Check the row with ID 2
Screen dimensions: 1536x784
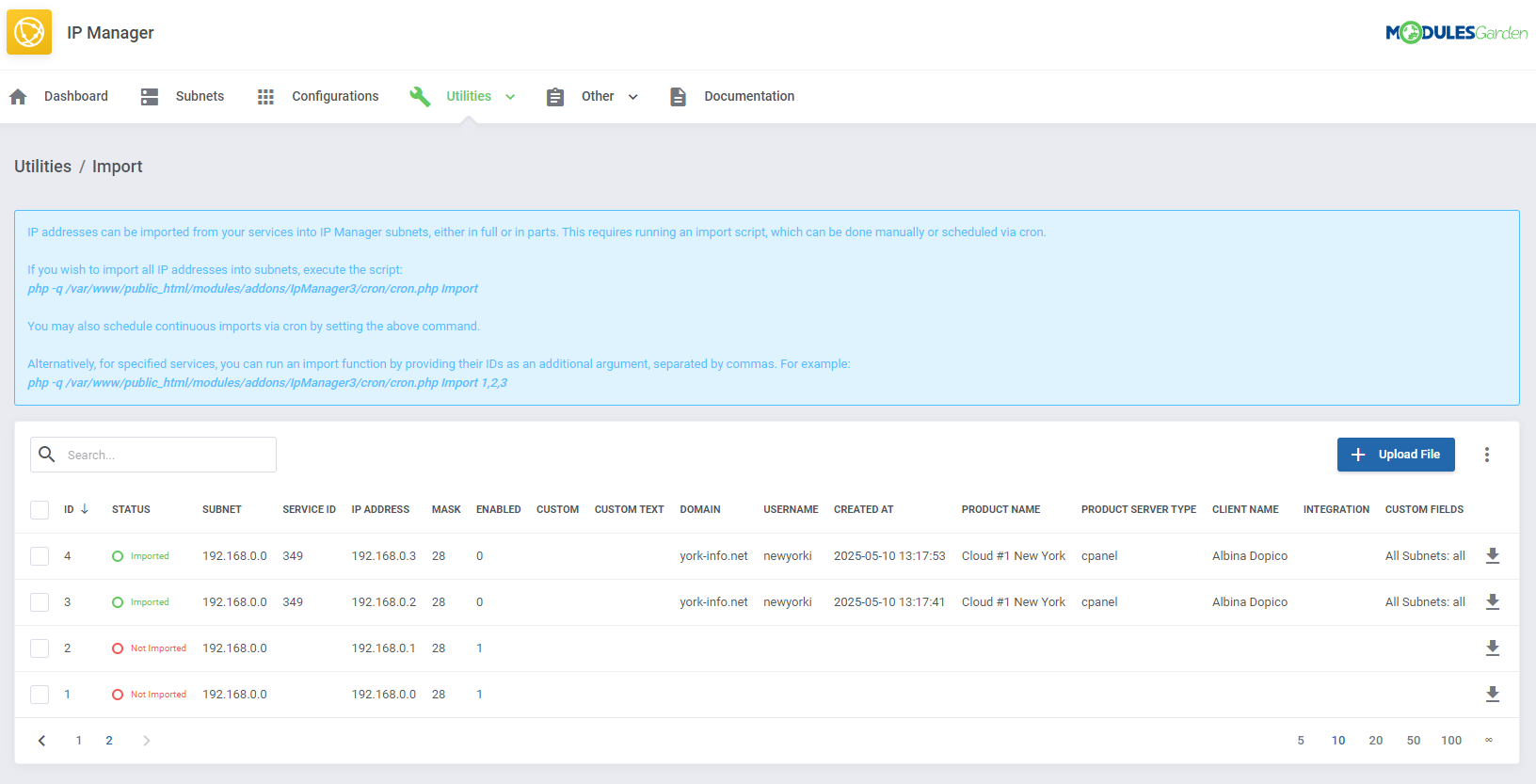pos(40,648)
